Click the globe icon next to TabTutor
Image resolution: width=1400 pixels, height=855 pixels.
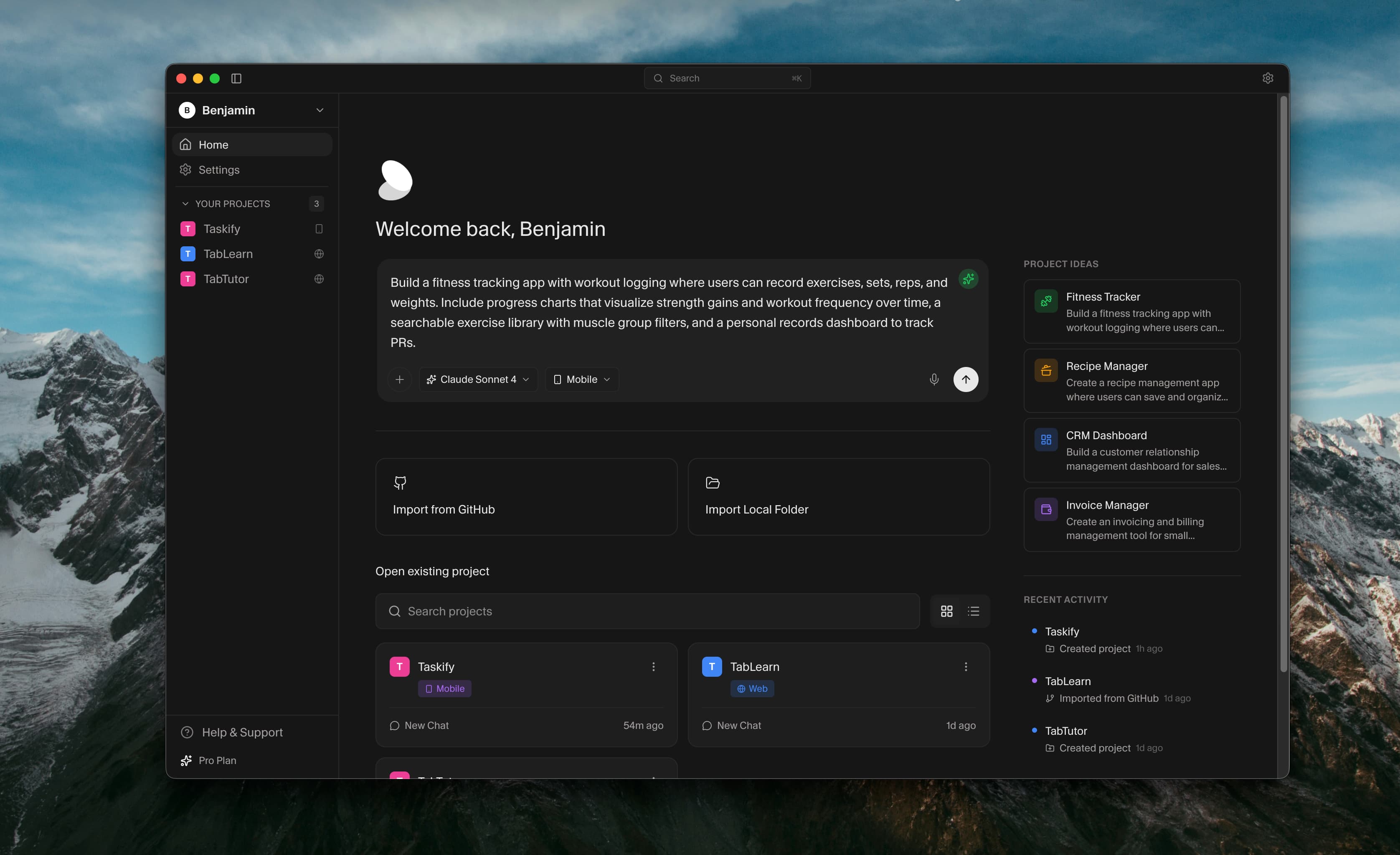click(x=319, y=278)
